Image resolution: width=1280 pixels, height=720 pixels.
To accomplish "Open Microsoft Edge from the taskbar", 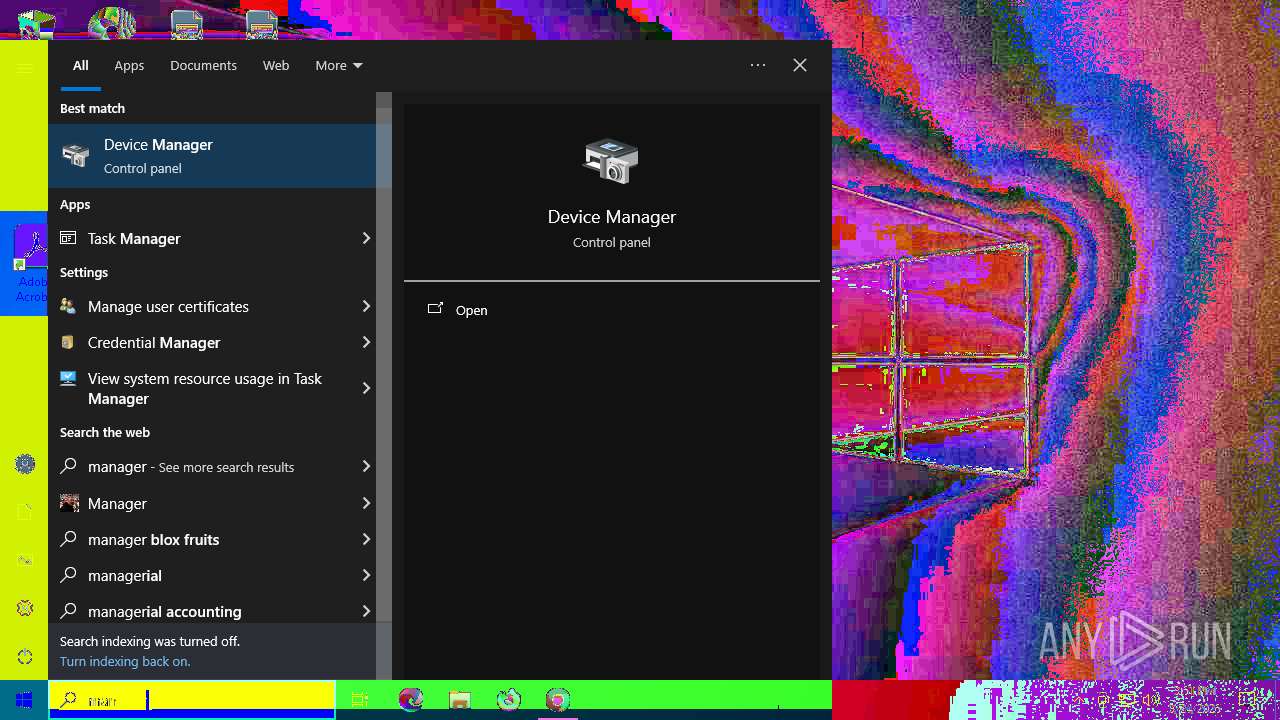I will pos(410,700).
